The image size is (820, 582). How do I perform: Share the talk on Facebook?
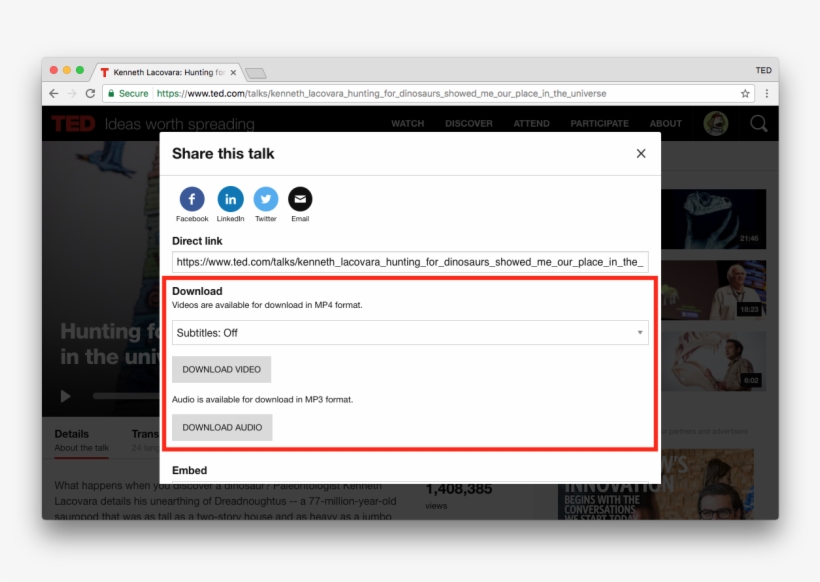click(192, 199)
